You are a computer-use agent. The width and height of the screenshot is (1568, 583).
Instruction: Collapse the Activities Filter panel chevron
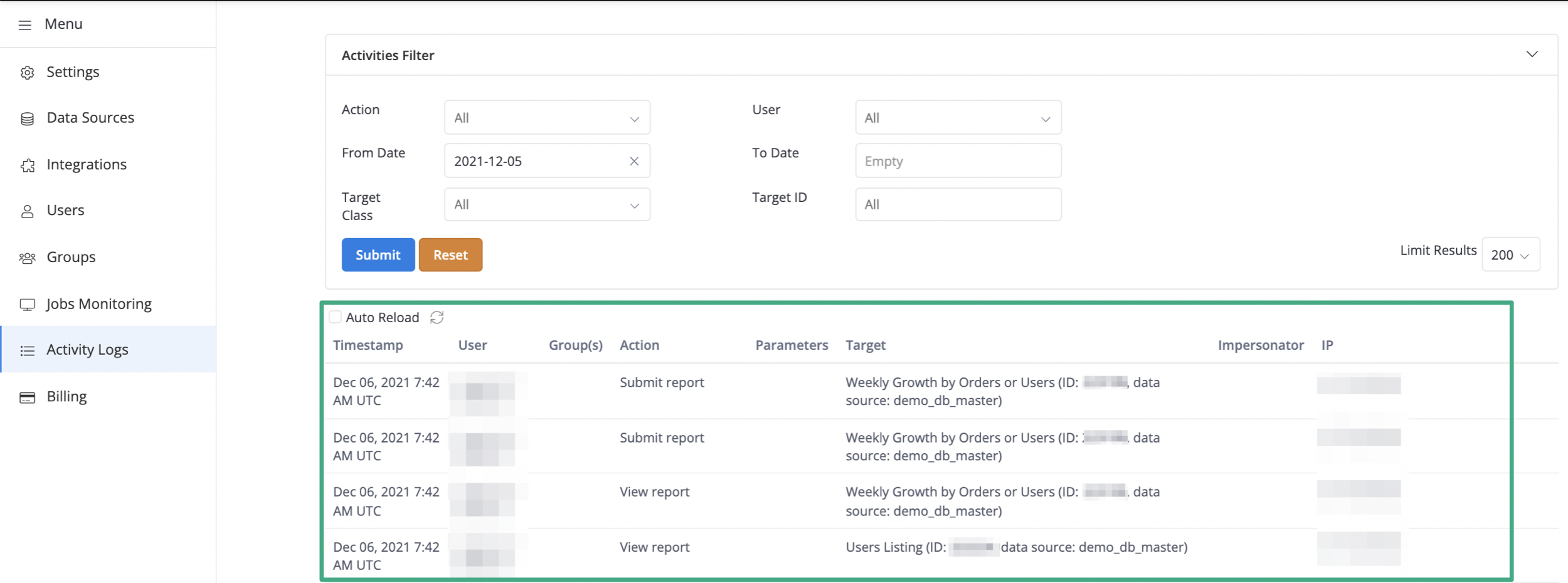[1532, 55]
